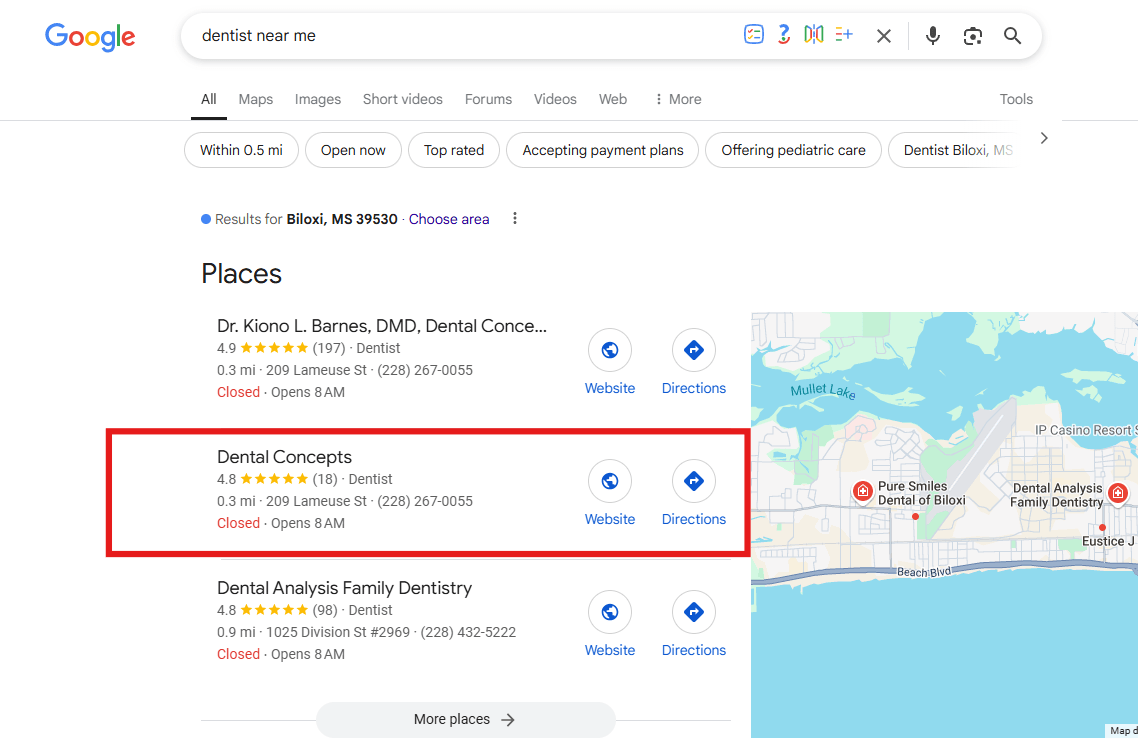Click the 'More places' button
The height and width of the screenshot is (752, 1138).
click(x=465, y=719)
